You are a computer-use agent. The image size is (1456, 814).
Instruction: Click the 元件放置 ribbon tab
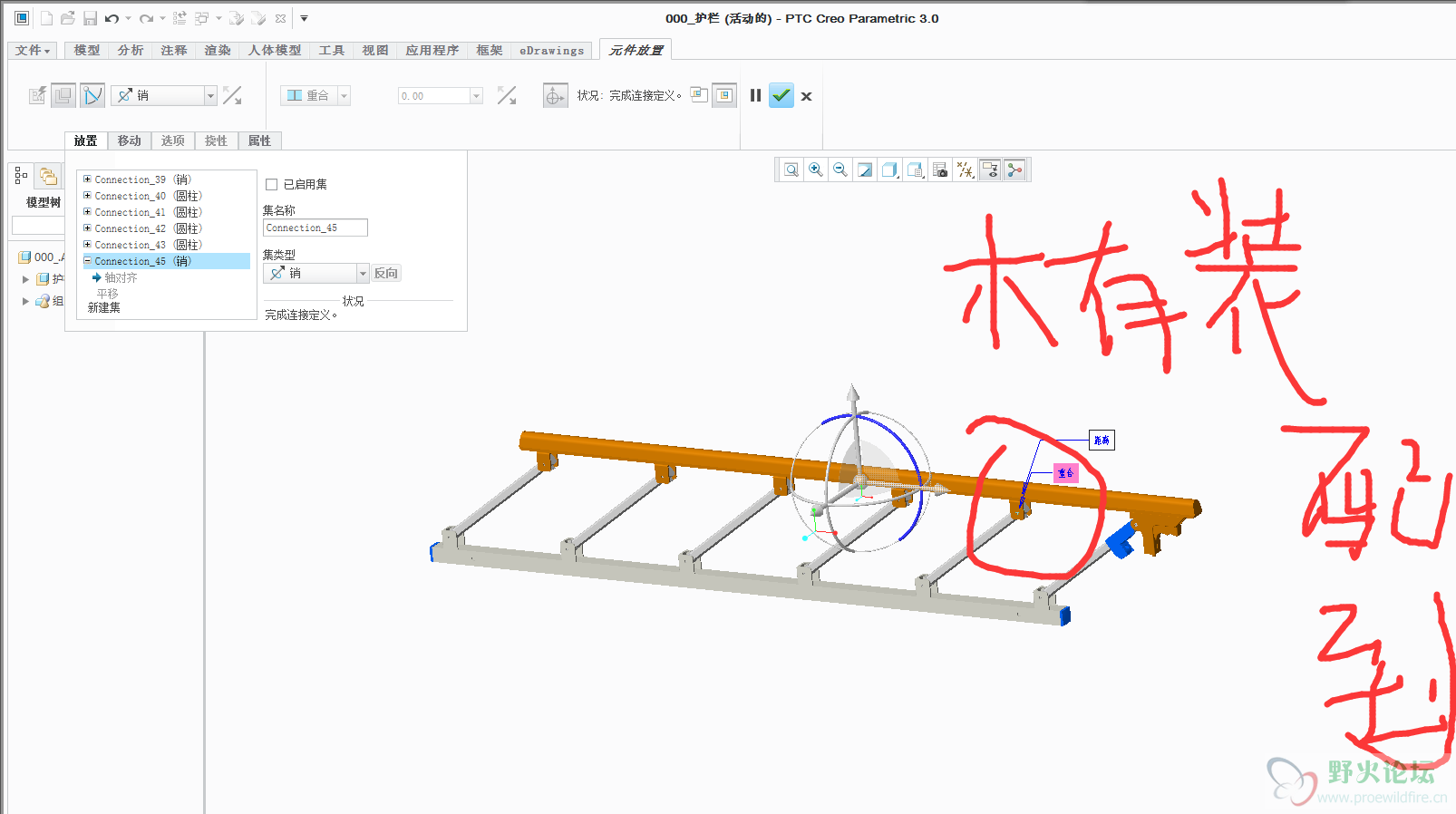point(636,51)
